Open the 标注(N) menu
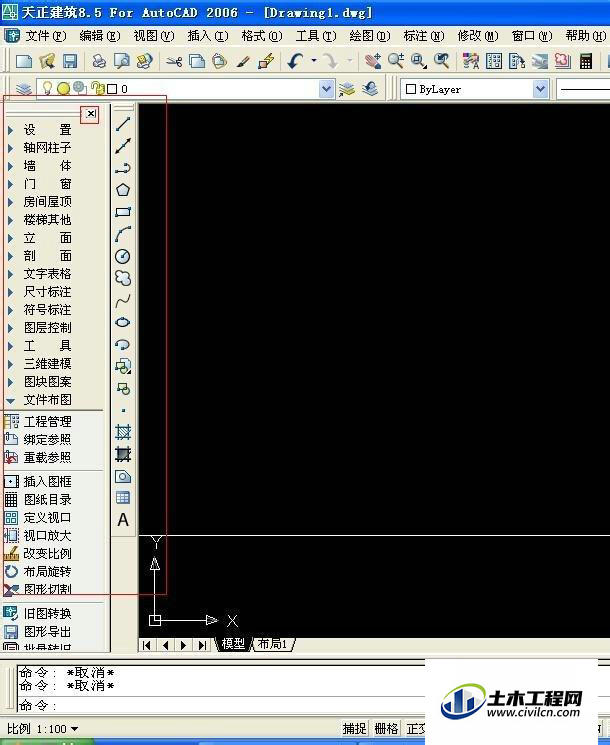Viewport: 610px width, 745px height. [424, 36]
